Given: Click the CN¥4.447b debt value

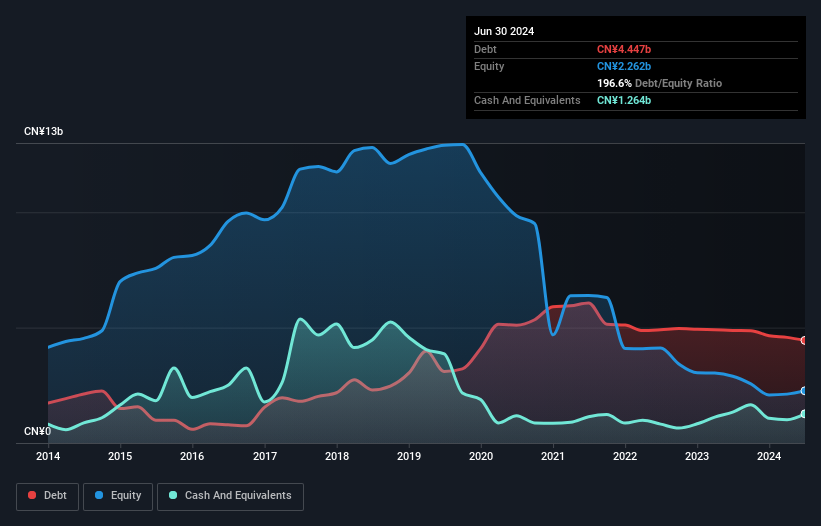Looking at the screenshot, I should [624, 49].
